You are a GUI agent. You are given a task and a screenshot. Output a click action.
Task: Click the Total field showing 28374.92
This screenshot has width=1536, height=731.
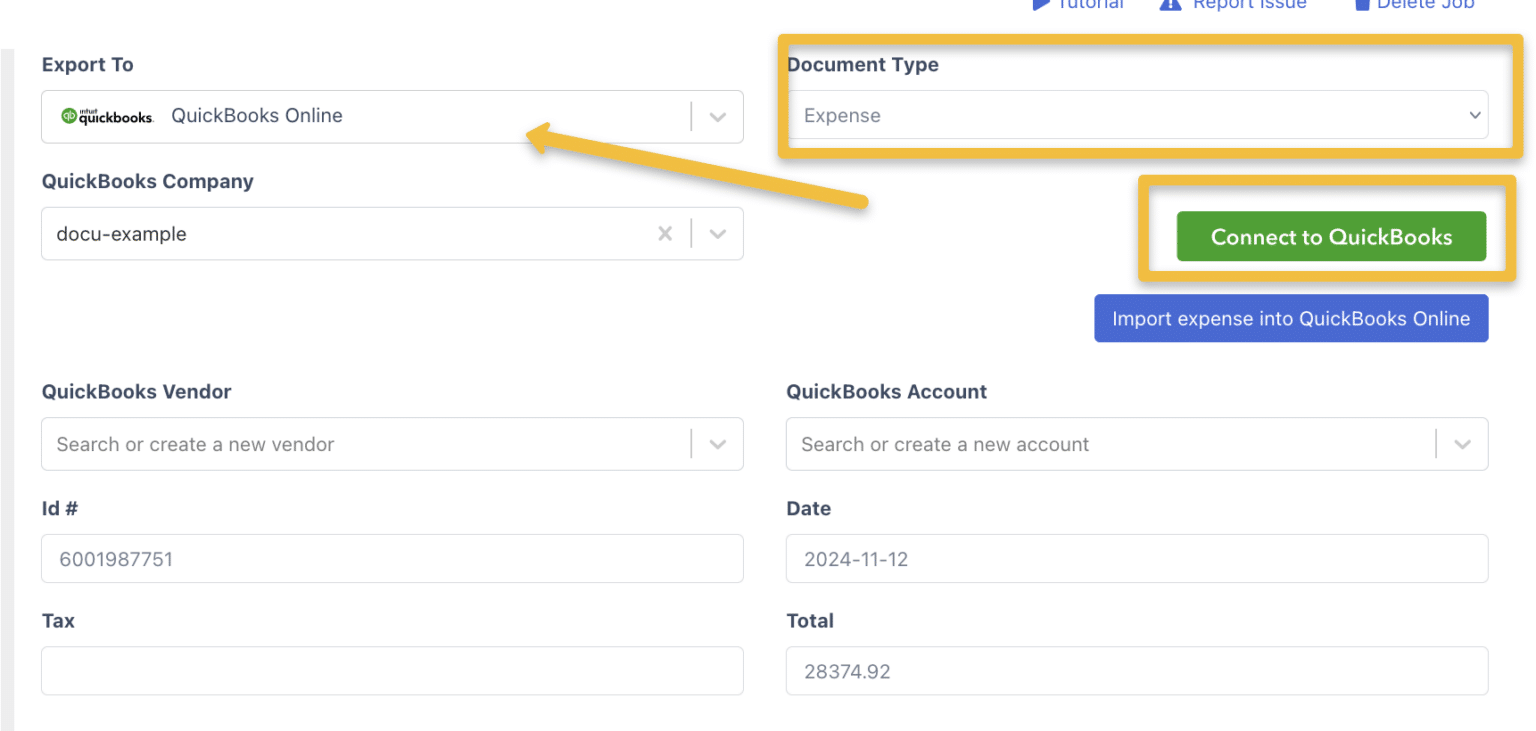[1136, 671]
